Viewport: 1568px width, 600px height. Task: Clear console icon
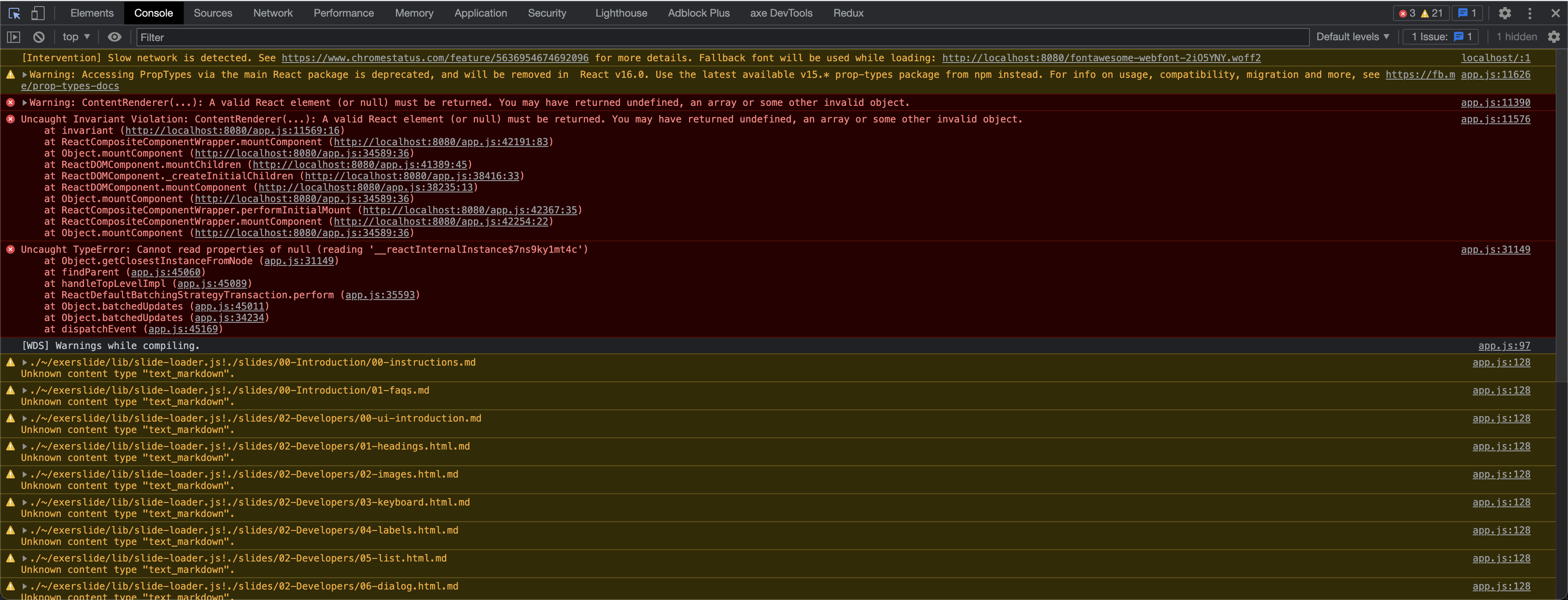[x=38, y=37]
